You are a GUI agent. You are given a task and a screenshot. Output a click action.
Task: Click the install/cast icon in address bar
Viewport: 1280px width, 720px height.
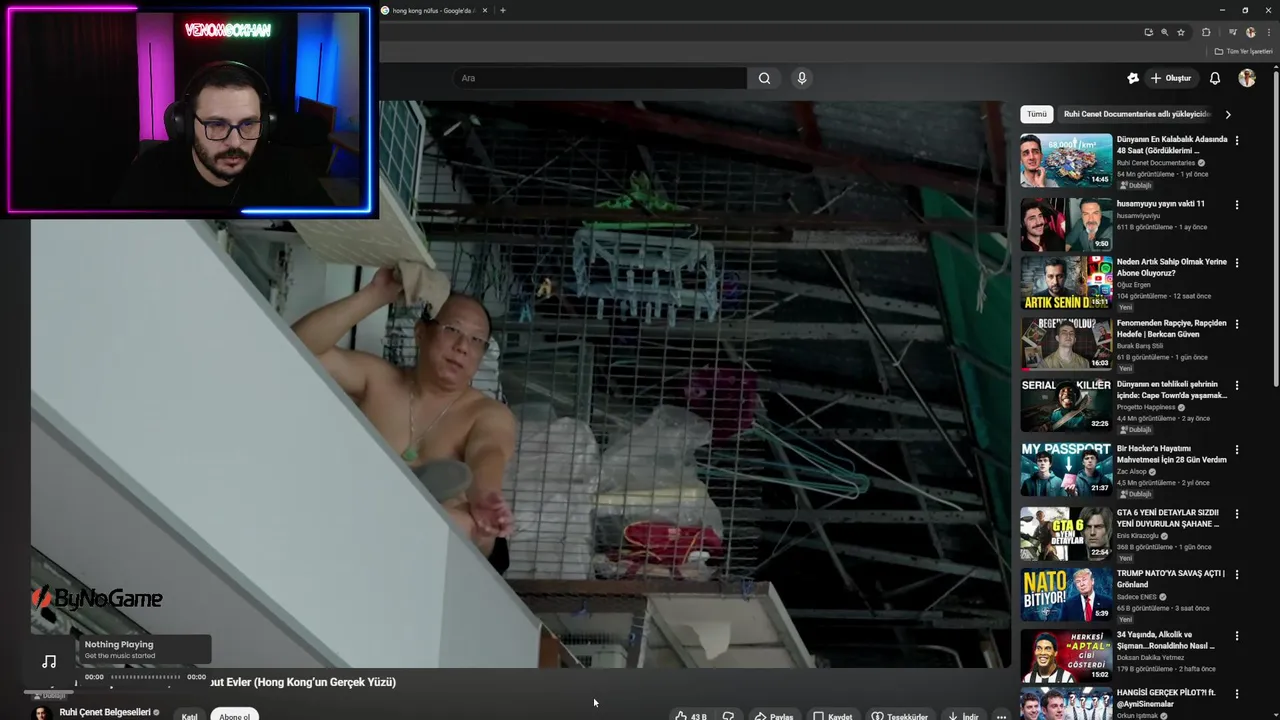click(x=1148, y=32)
